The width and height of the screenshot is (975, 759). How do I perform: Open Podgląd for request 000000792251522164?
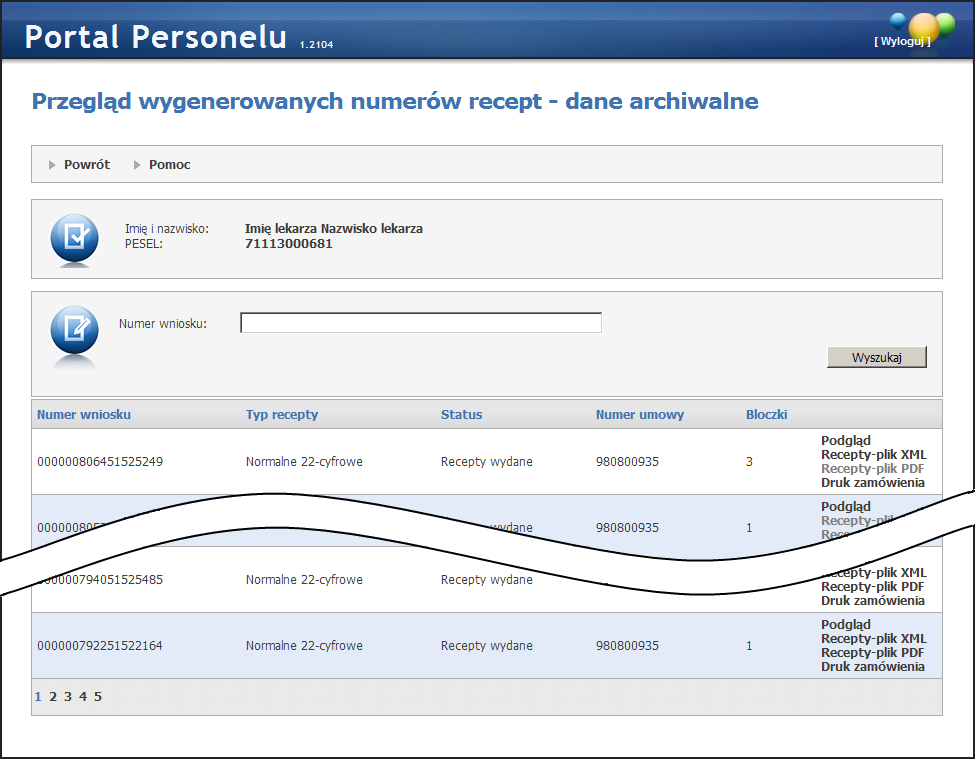846,624
